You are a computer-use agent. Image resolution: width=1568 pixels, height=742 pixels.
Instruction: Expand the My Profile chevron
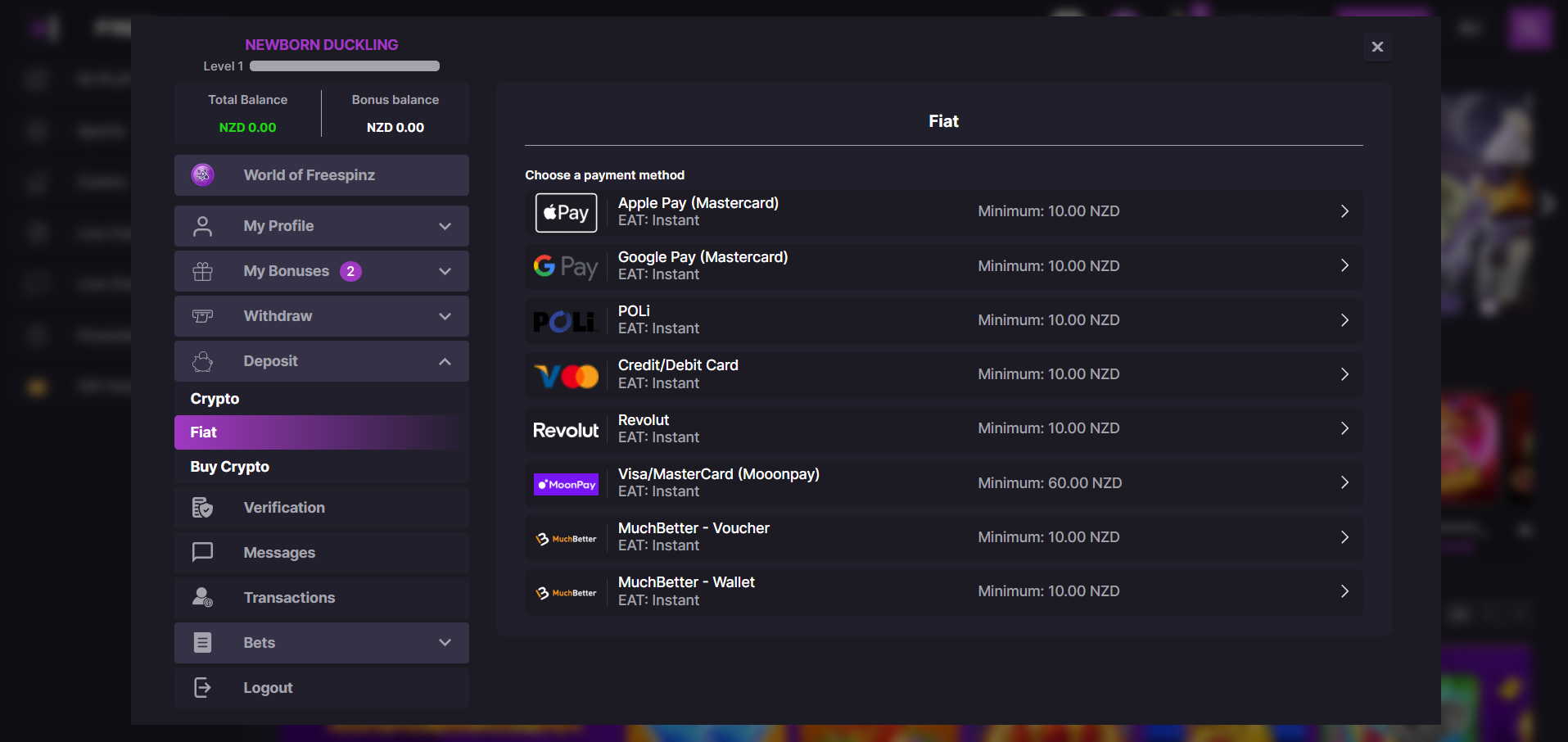[x=445, y=226]
